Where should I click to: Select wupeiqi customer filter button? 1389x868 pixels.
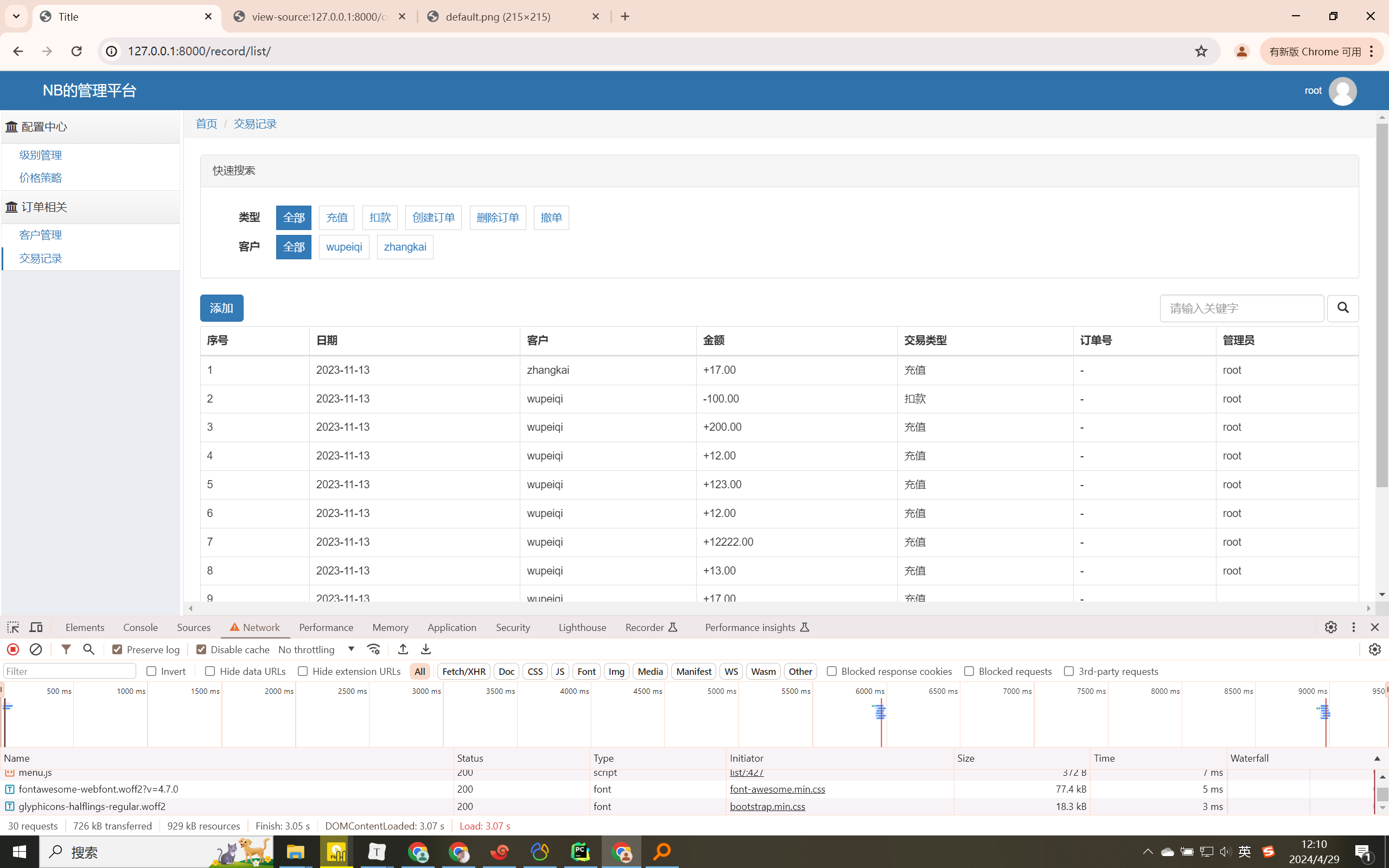(x=344, y=247)
